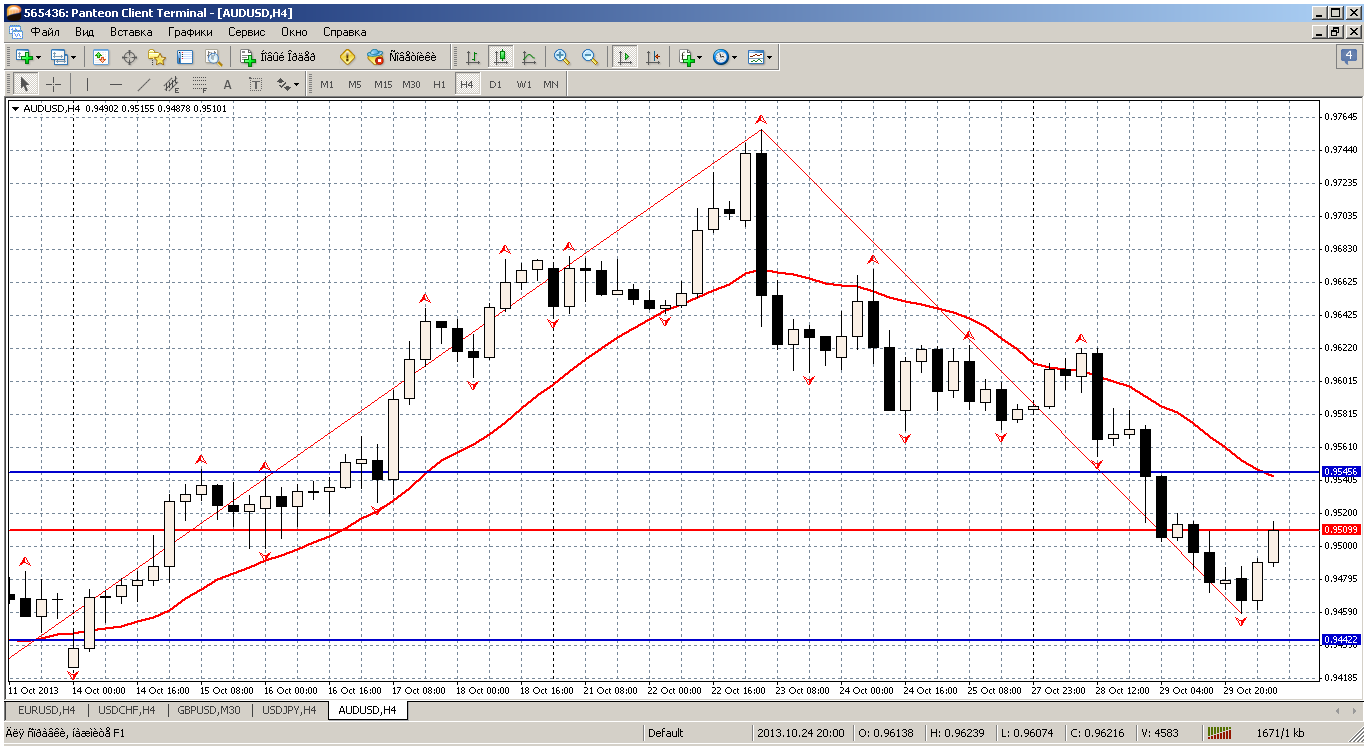Open the Вставка menu
This screenshot has width=1368, height=746.
[x=131, y=32]
